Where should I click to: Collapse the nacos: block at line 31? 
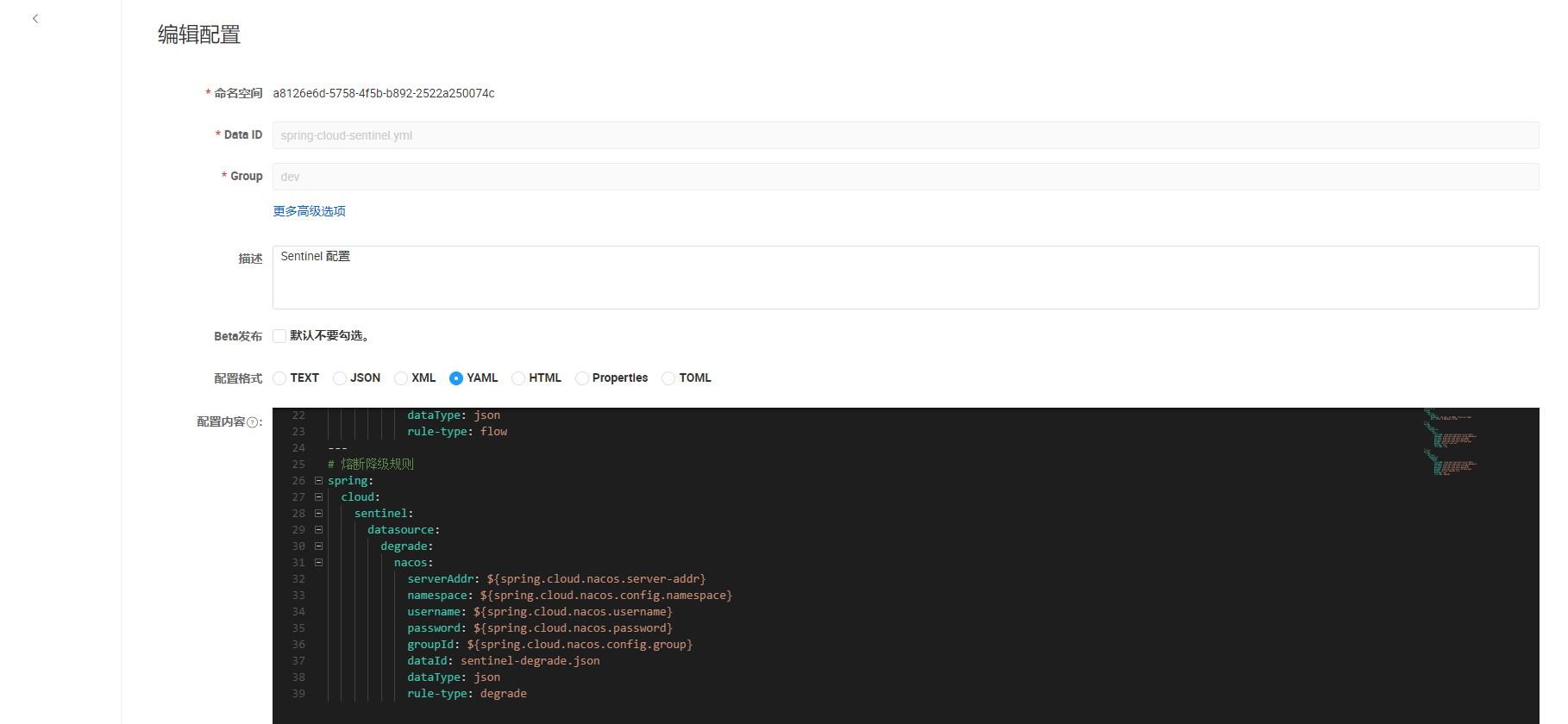click(318, 563)
